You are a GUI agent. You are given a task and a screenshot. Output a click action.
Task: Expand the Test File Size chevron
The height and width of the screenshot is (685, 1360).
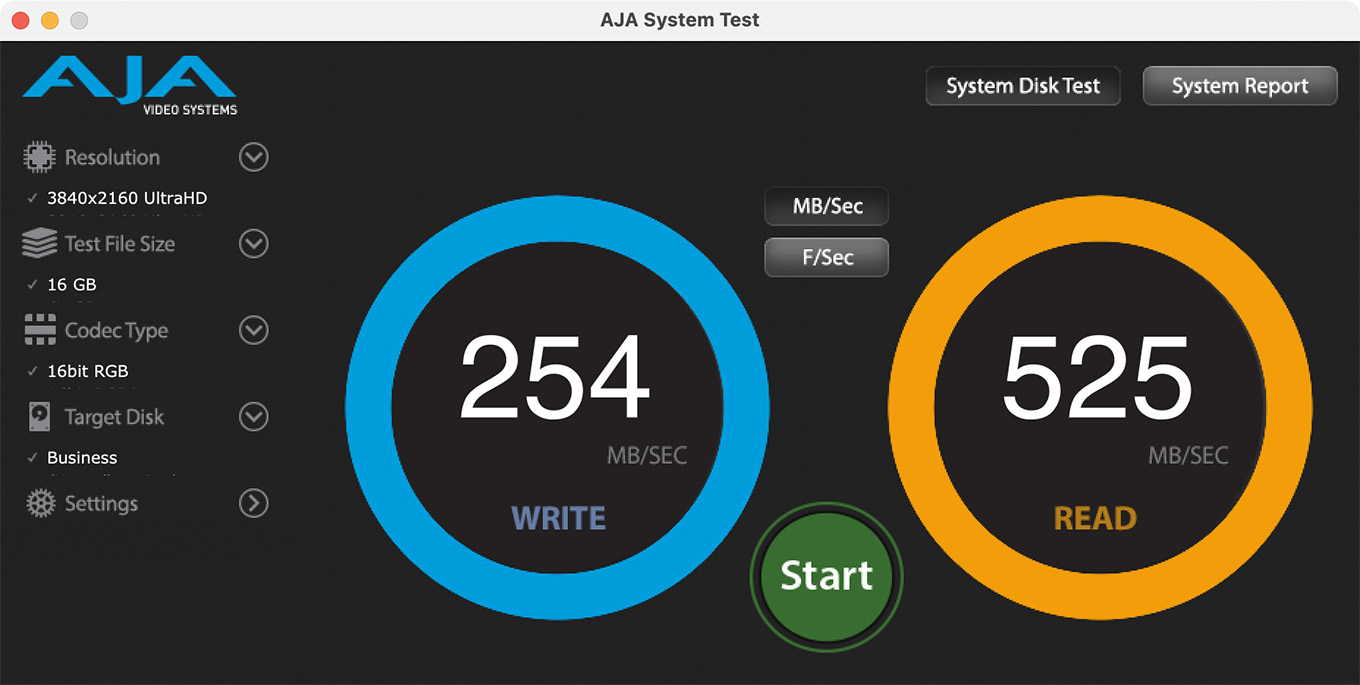(x=254, y=243)
